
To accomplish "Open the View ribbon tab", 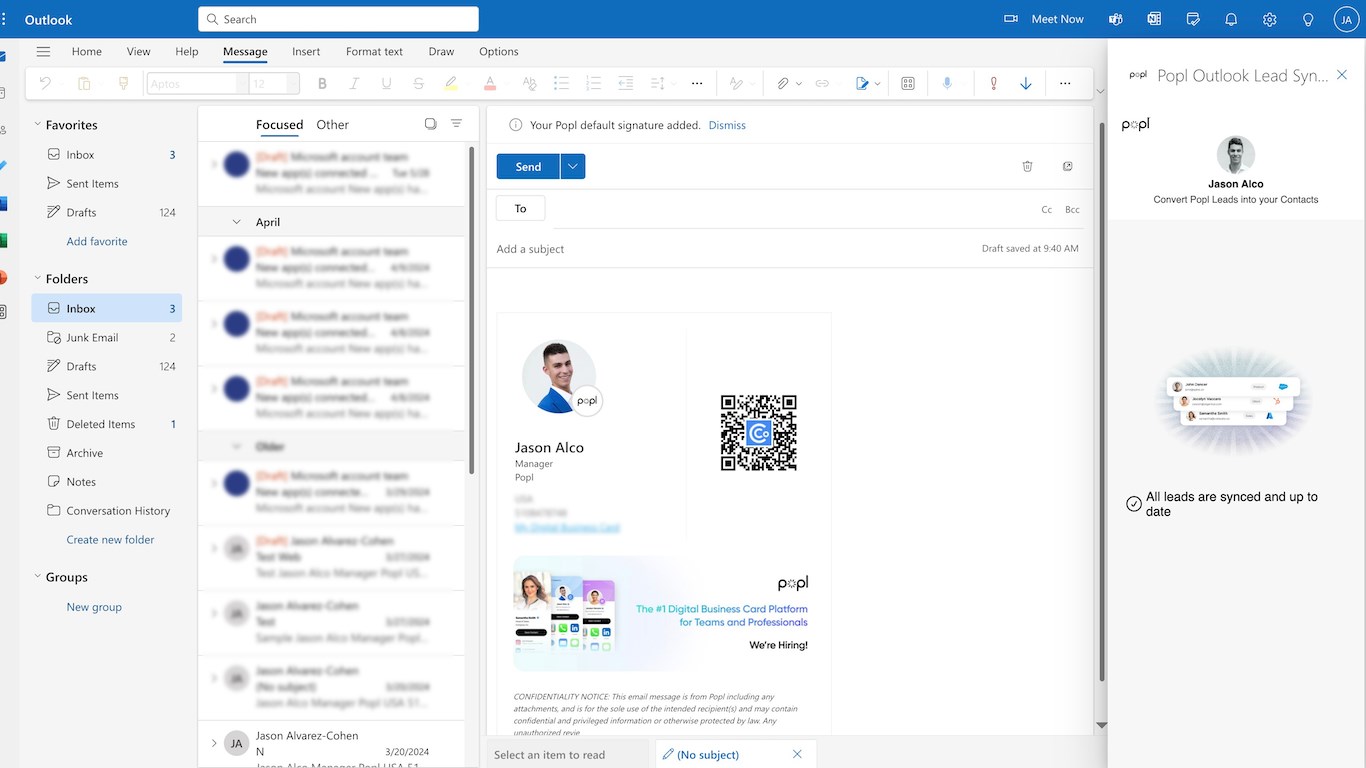I will (139, 52).
